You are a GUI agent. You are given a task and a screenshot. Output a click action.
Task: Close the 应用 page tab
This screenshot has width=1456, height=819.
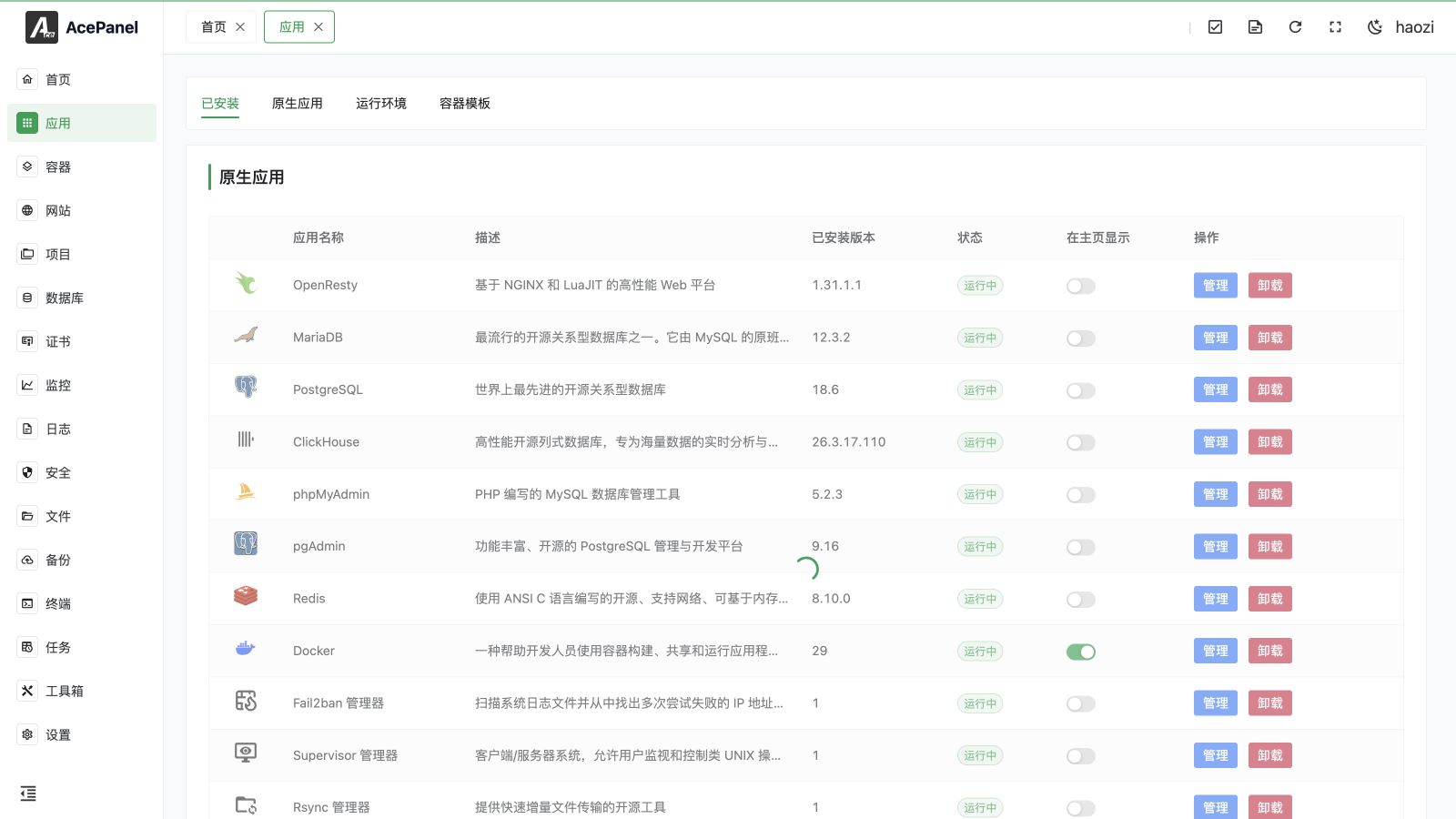point(318,27)
